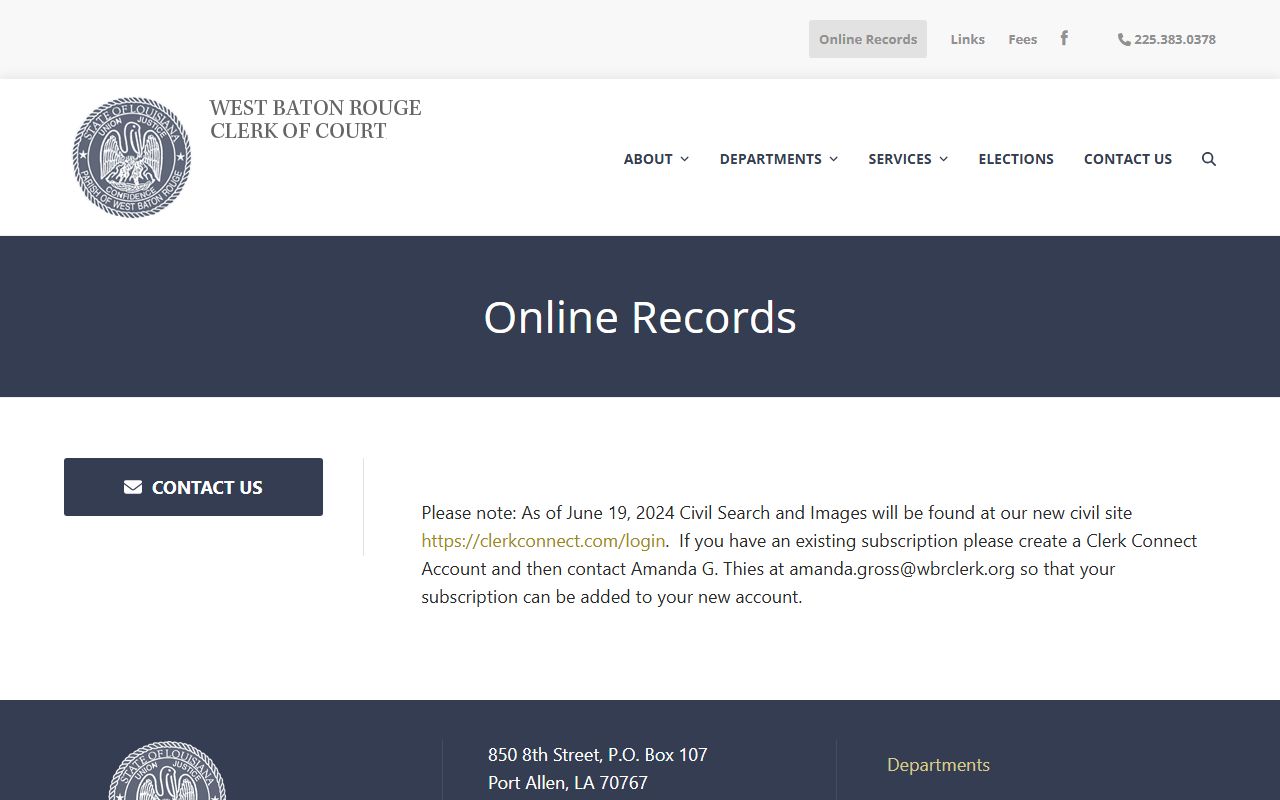Click the Port Allen, LA 70767 text
The height and width of the screenshot is (800, 1280).
(x=568, y=783)
